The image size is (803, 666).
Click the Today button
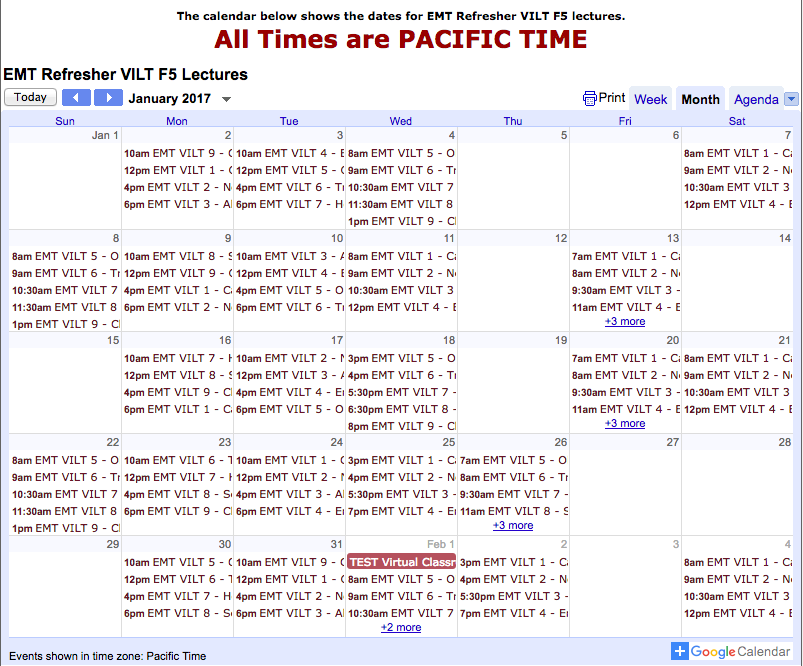pos(30,98)
